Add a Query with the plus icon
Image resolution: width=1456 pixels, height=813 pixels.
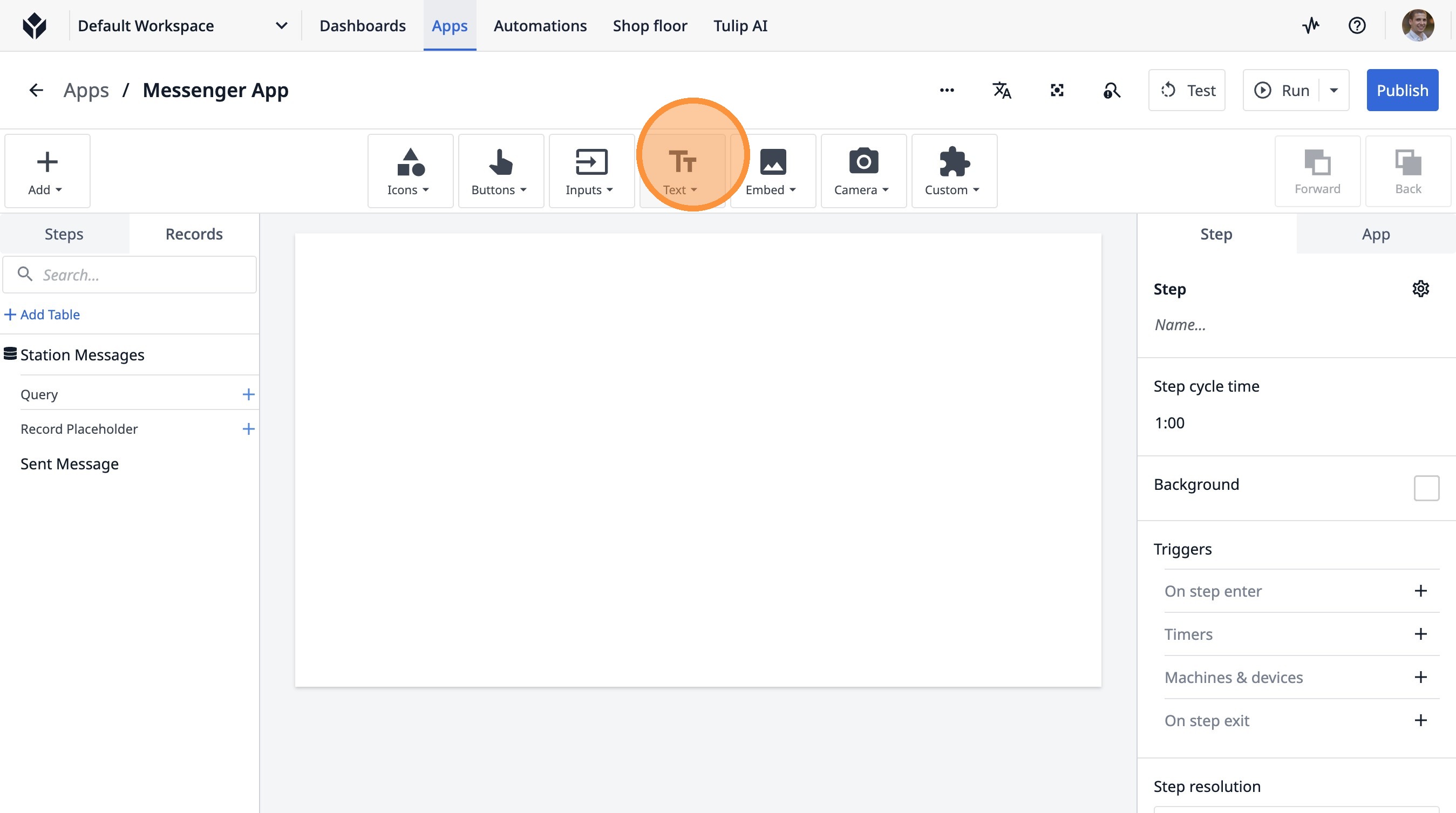click(x=248, y=394)
